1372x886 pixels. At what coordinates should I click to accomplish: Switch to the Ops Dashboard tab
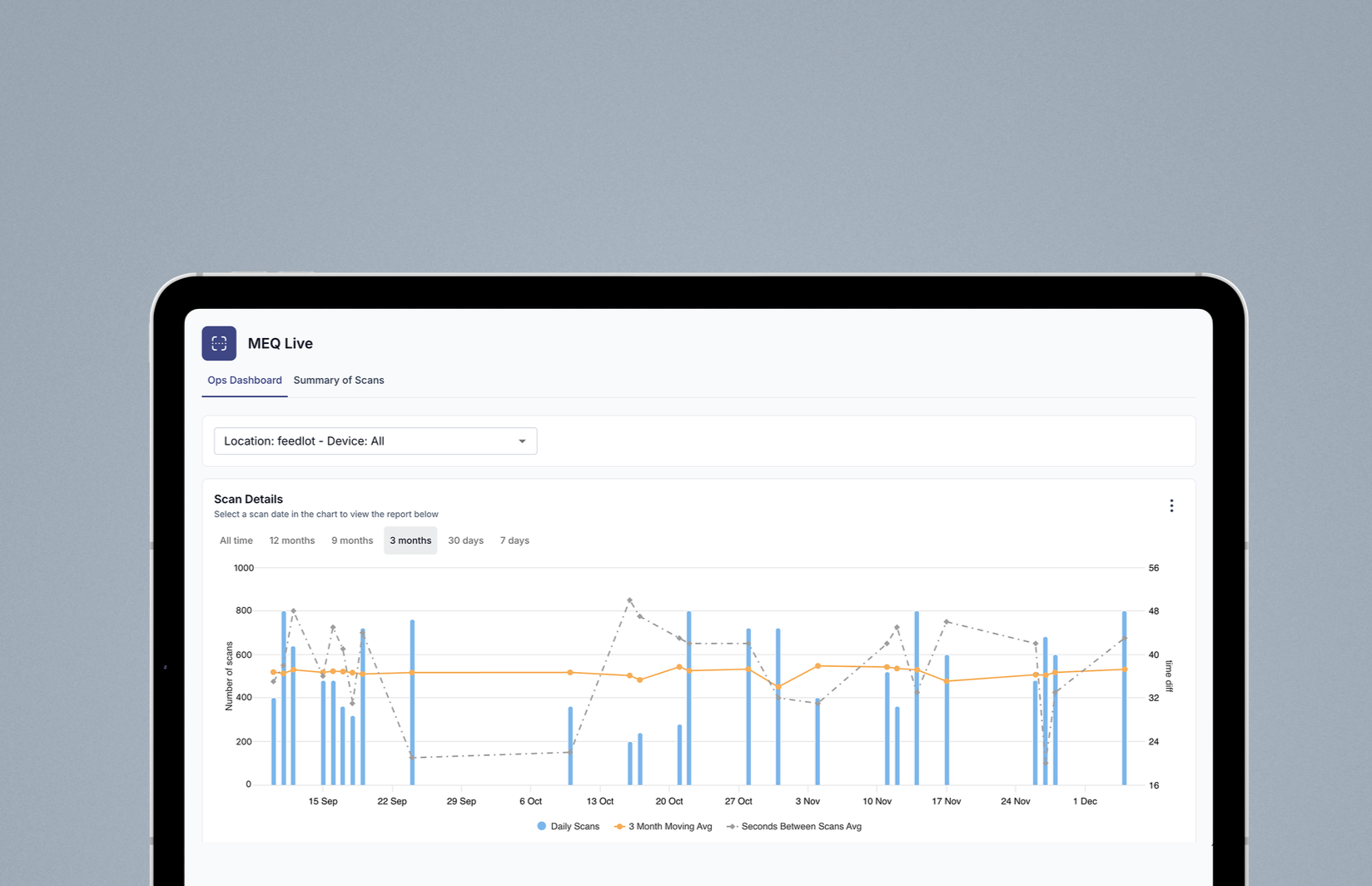245,381
